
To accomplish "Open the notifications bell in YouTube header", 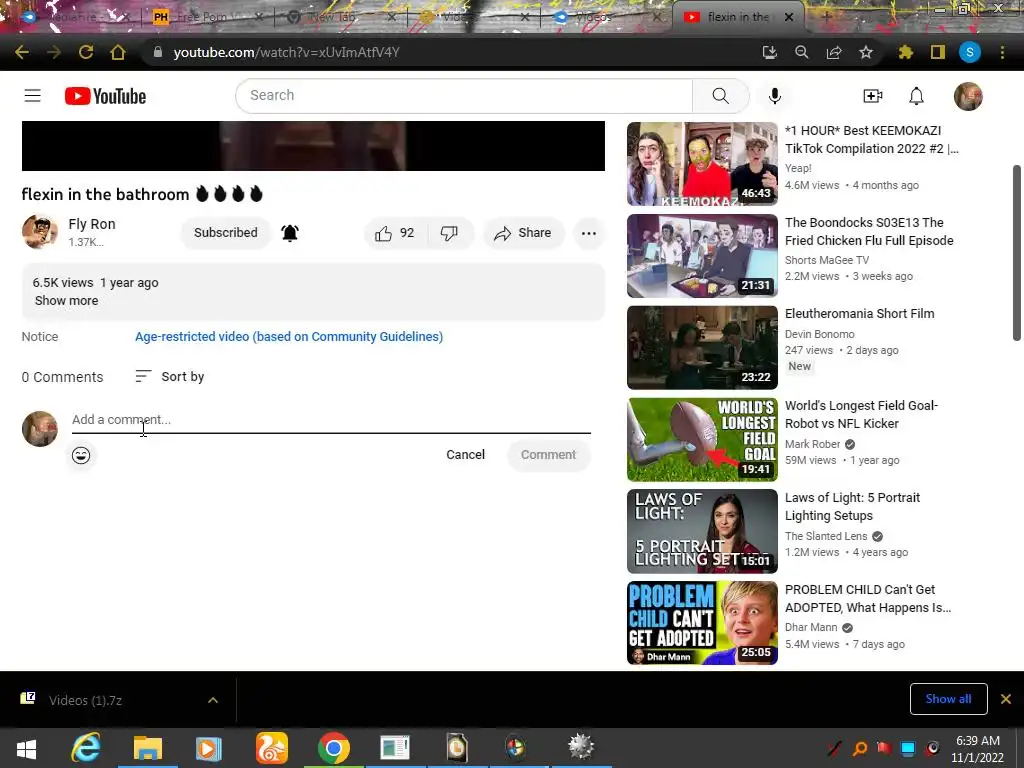I will click(x=917, y=96).
